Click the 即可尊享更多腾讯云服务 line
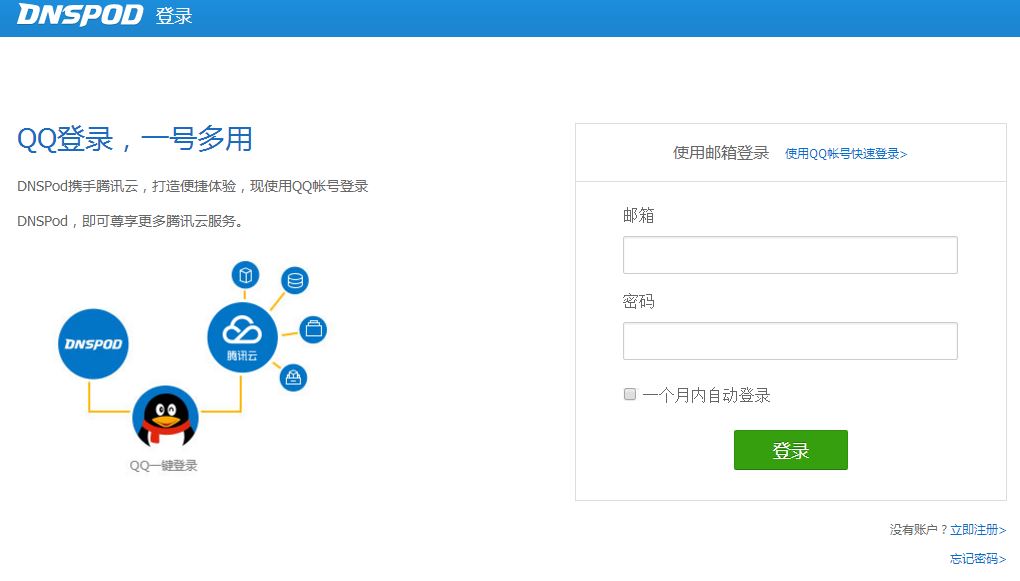This screenshot has width=1020, height=581. tap(130, 221)
